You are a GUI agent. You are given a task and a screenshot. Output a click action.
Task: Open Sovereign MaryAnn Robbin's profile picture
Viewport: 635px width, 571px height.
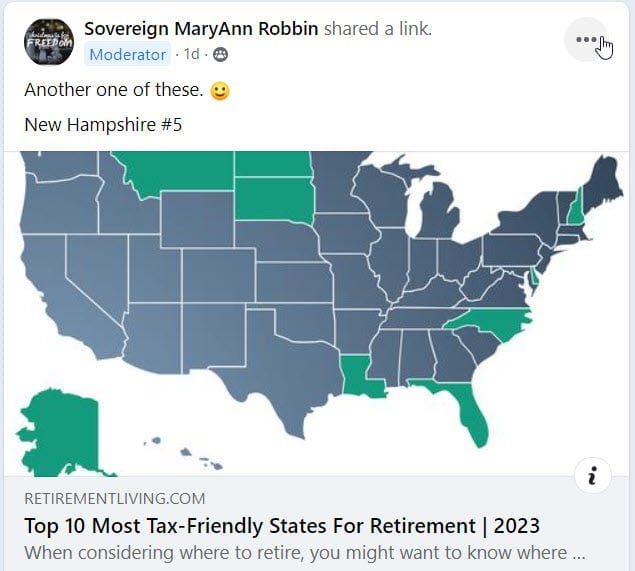point(49,42)
